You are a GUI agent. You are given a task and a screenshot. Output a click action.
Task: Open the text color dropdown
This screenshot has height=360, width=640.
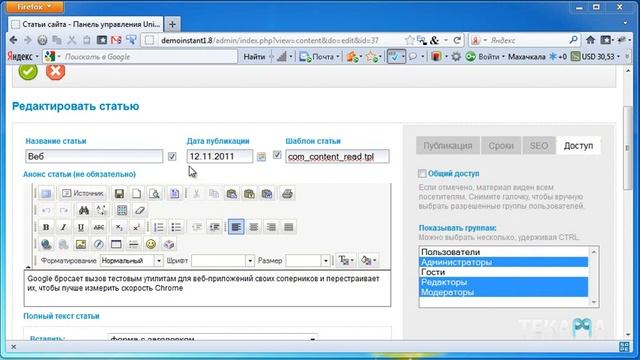[346, 260]
